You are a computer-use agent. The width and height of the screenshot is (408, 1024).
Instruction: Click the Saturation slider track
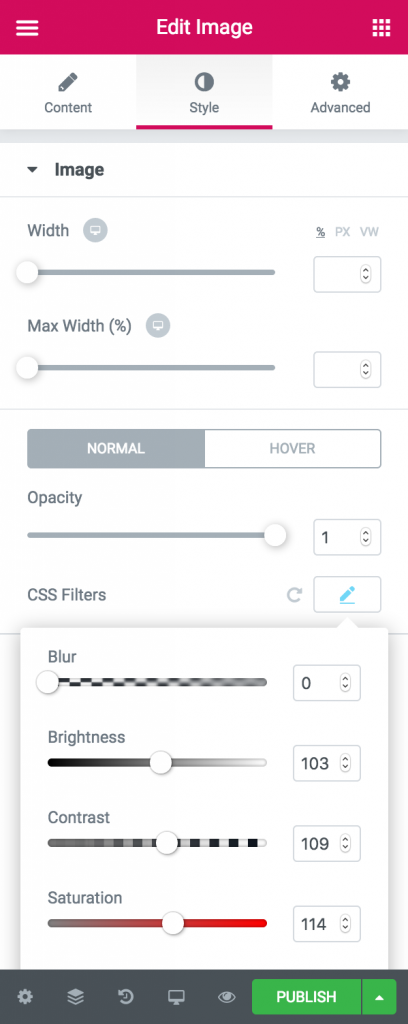coord(157,923)
